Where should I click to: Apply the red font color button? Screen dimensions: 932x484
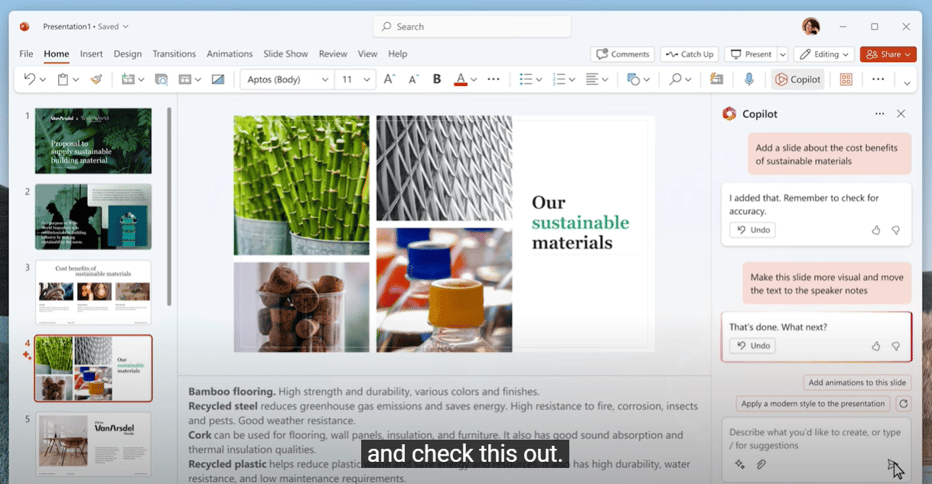[x=460, y=79]
